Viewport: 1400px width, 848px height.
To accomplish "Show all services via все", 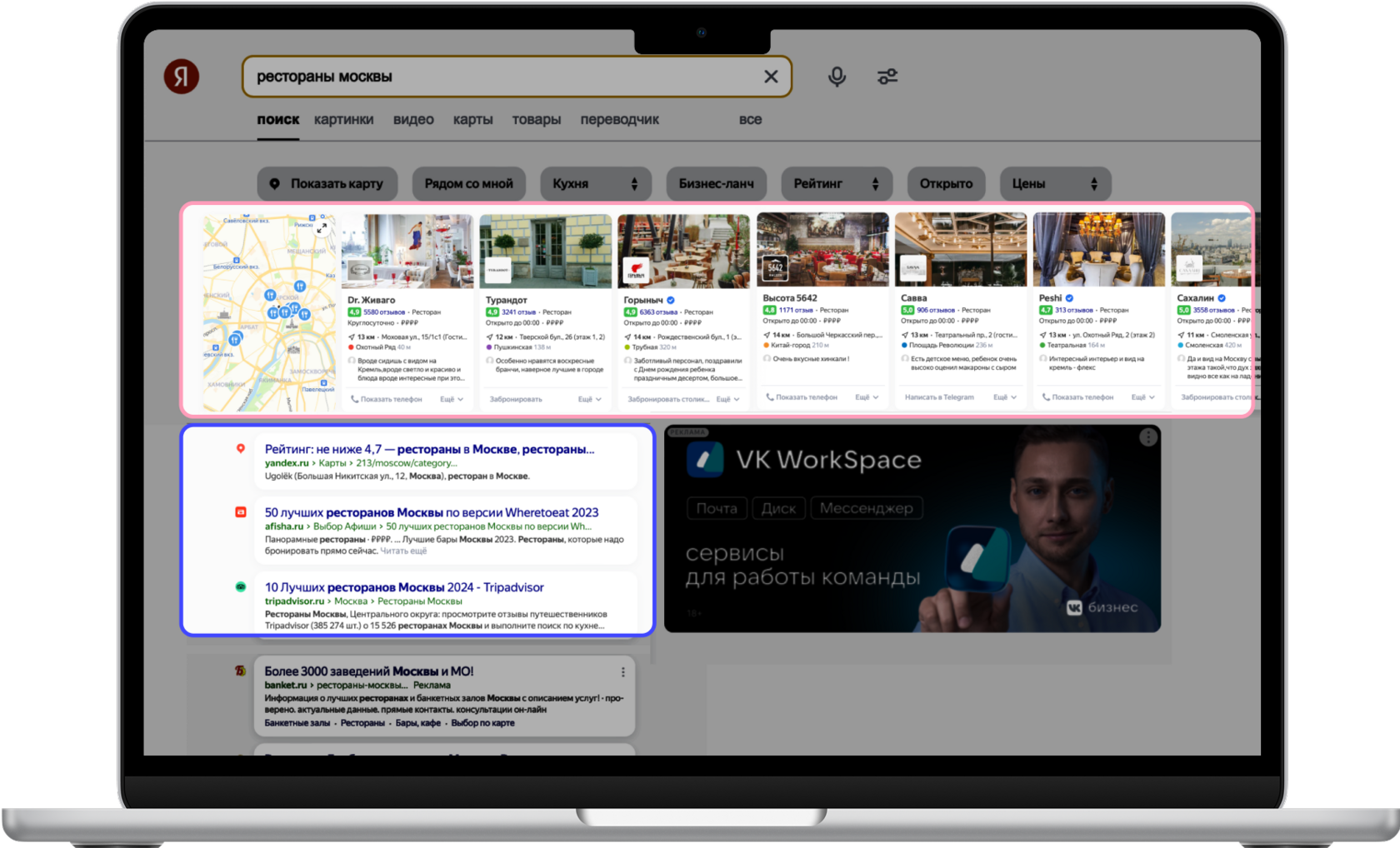I will pos(750,120).
